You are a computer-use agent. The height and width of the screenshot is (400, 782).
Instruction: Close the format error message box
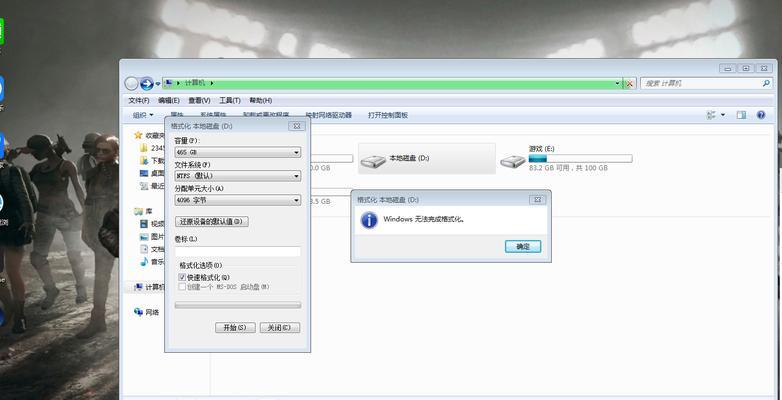click(x=537, y=200)
